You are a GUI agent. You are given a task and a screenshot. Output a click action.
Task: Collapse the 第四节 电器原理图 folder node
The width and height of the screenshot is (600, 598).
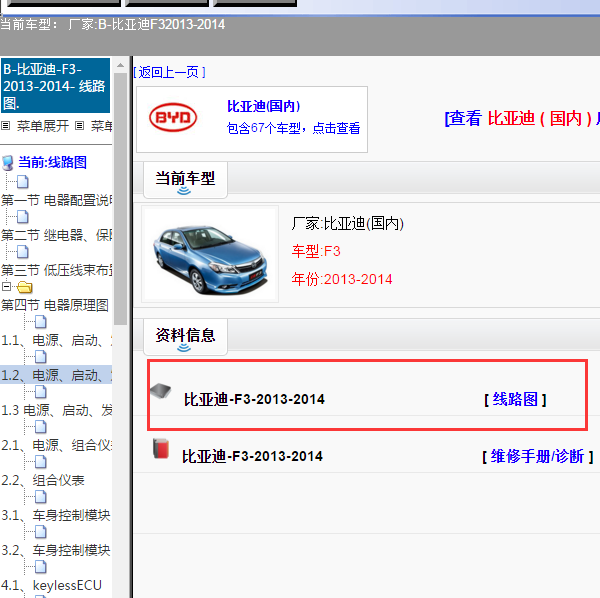[x=6, y=286]
